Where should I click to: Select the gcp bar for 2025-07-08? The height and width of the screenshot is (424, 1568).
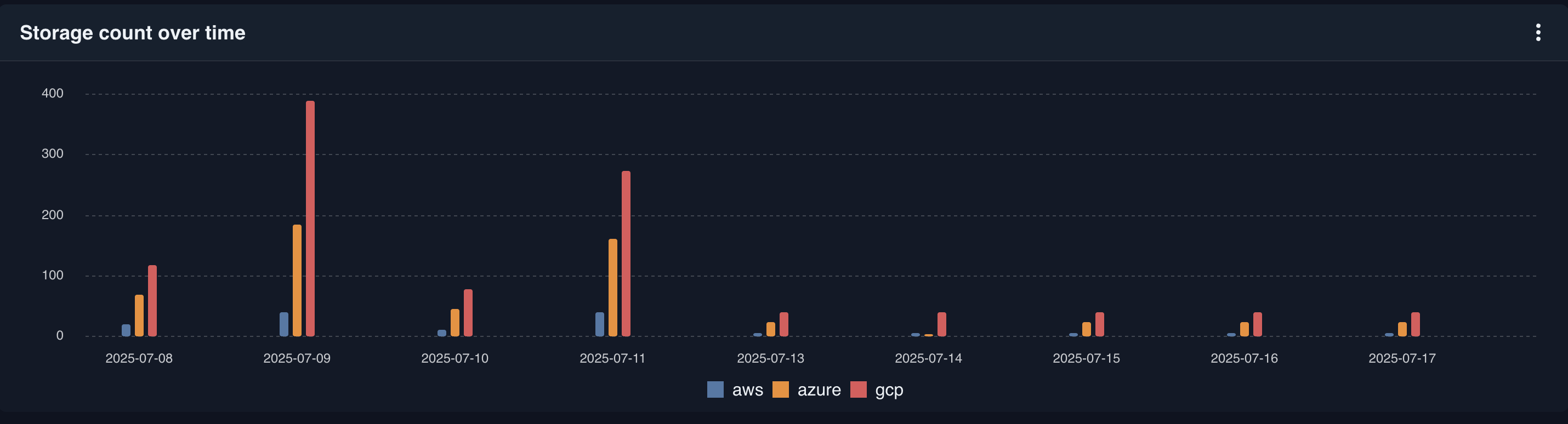click(x=152, y=301)
